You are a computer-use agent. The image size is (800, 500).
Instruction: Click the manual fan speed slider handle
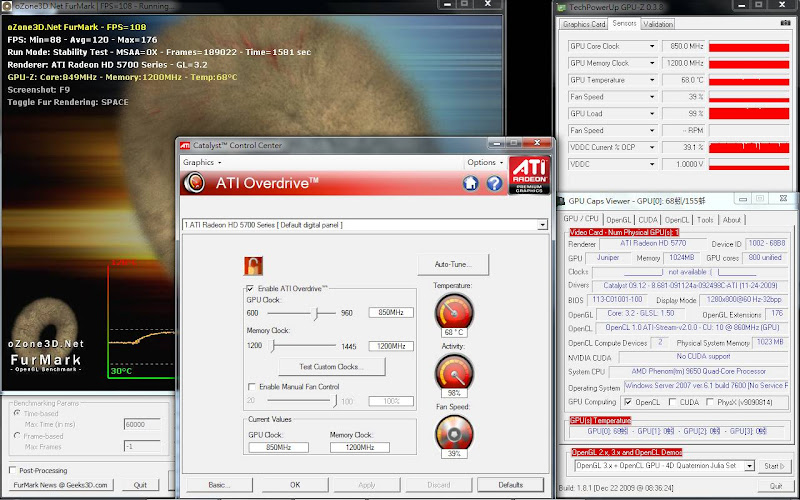point(335,401)
